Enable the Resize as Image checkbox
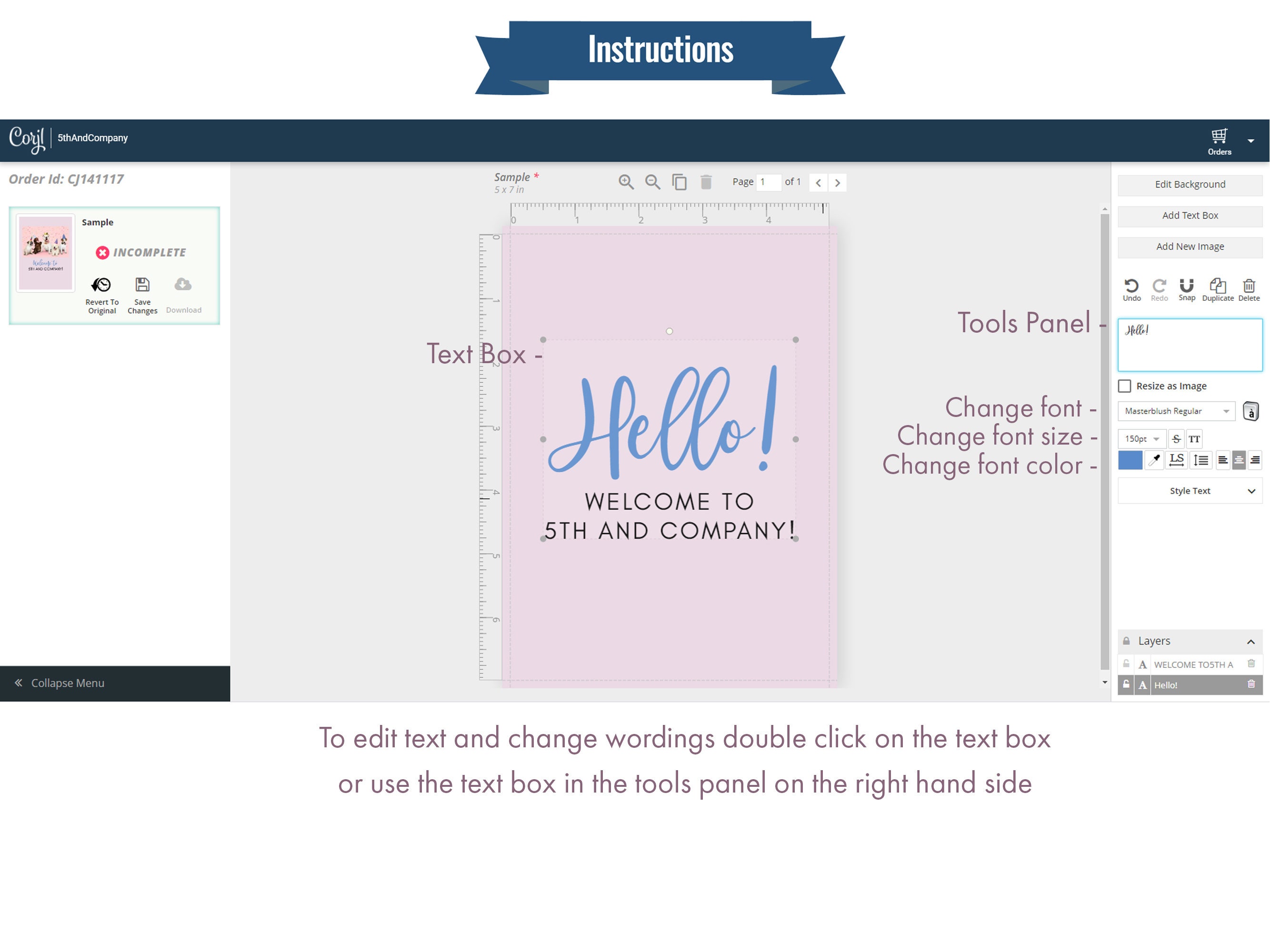The image size is (1270, 952). click(x=1124, y=386)
